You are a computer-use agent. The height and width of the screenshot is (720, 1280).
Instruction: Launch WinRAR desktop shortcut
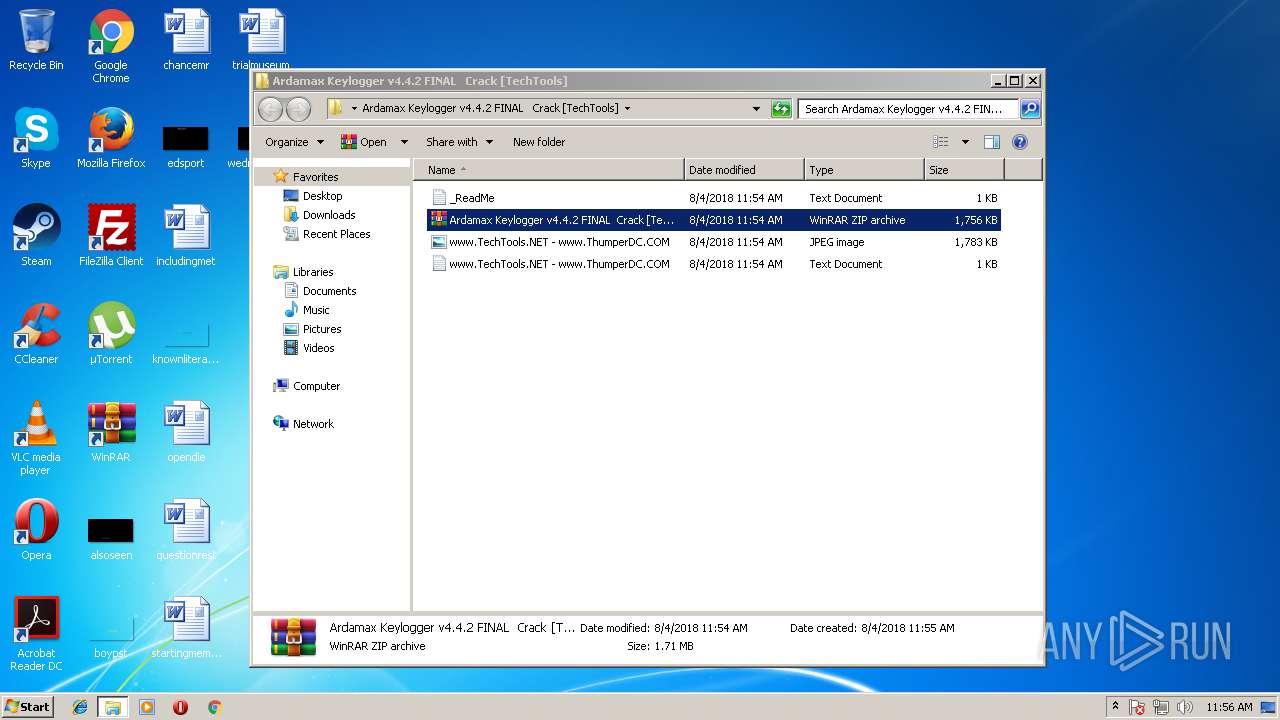[111, 432]
